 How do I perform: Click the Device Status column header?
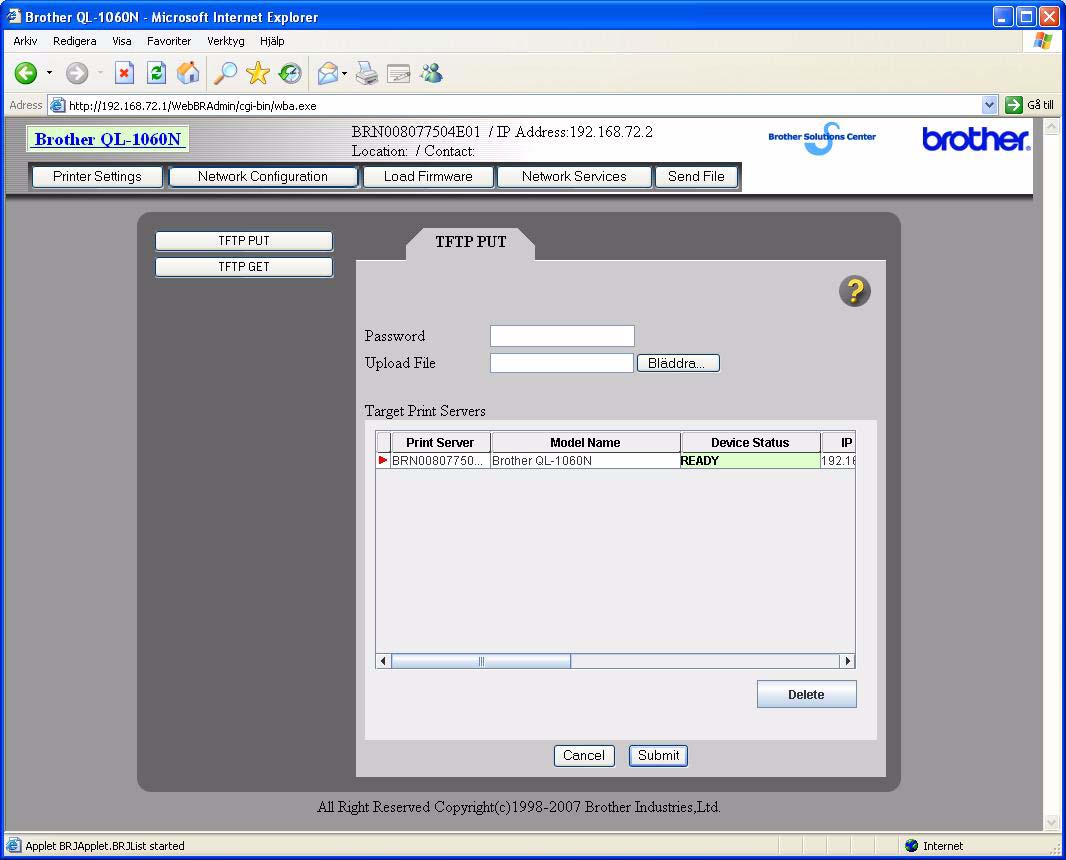tap(751, 443)
